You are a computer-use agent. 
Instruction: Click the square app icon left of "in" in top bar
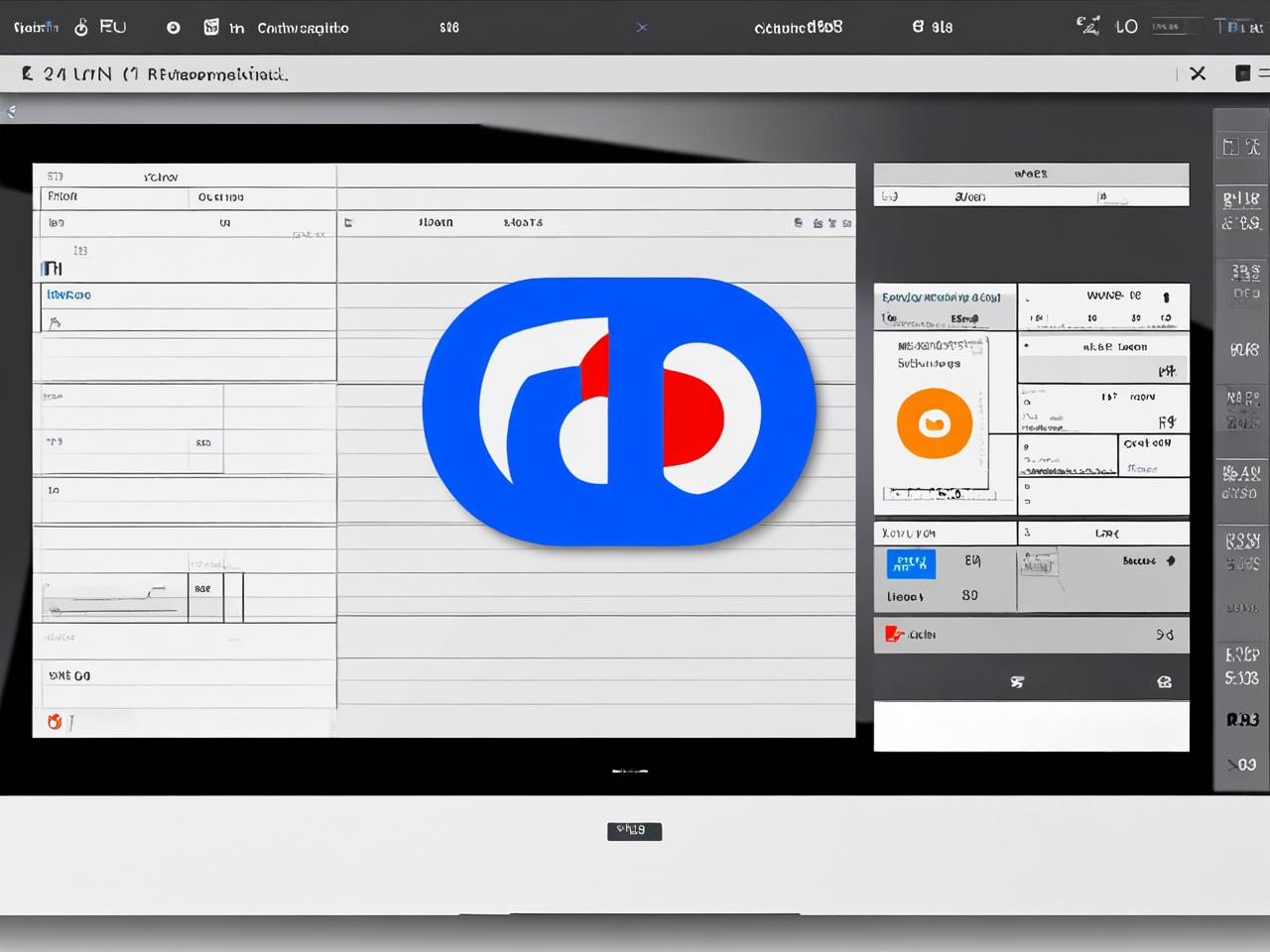pos(211,27)
